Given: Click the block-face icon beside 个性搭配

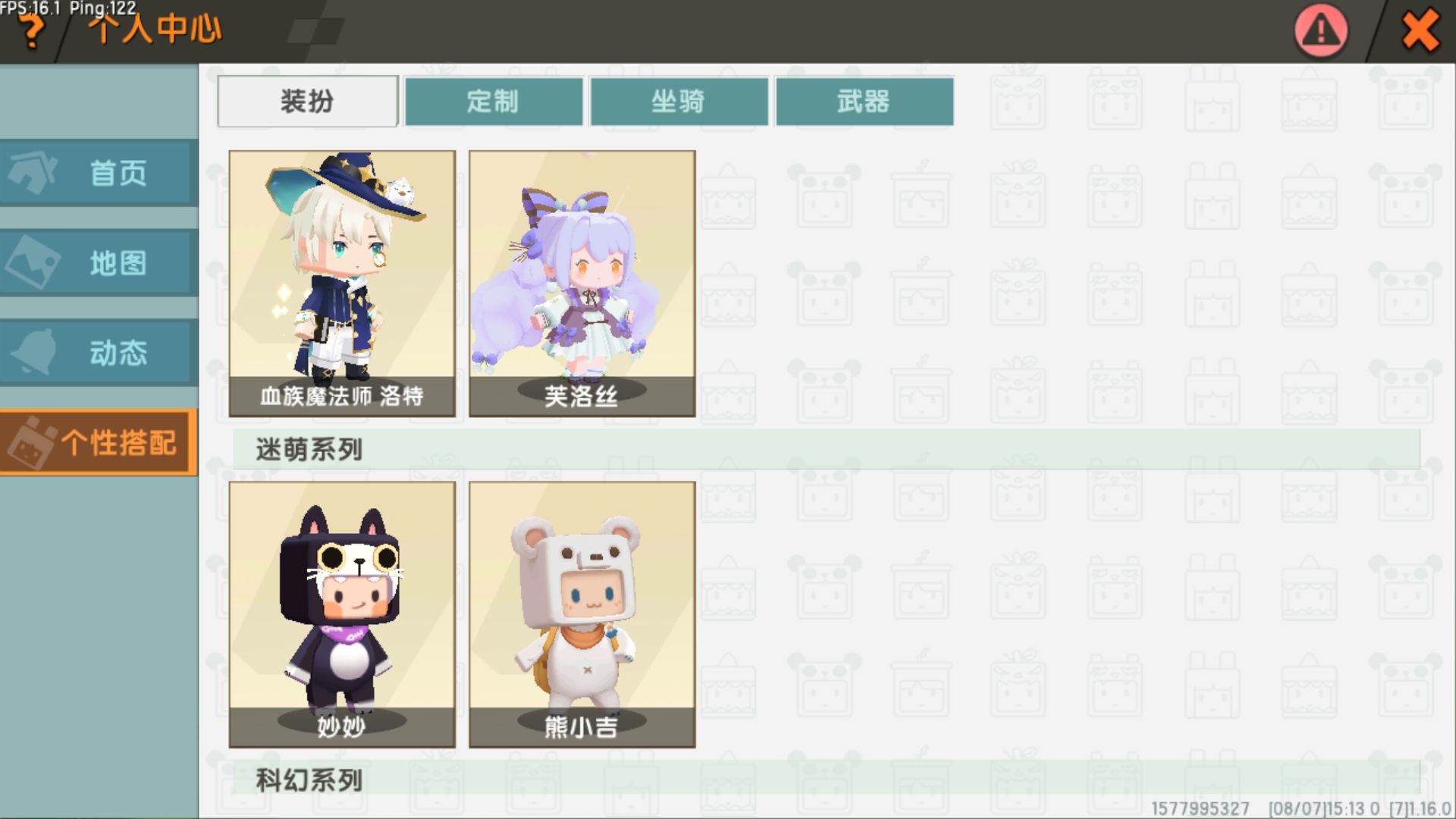Looking at the screenshot, I should tap(30, 442).
